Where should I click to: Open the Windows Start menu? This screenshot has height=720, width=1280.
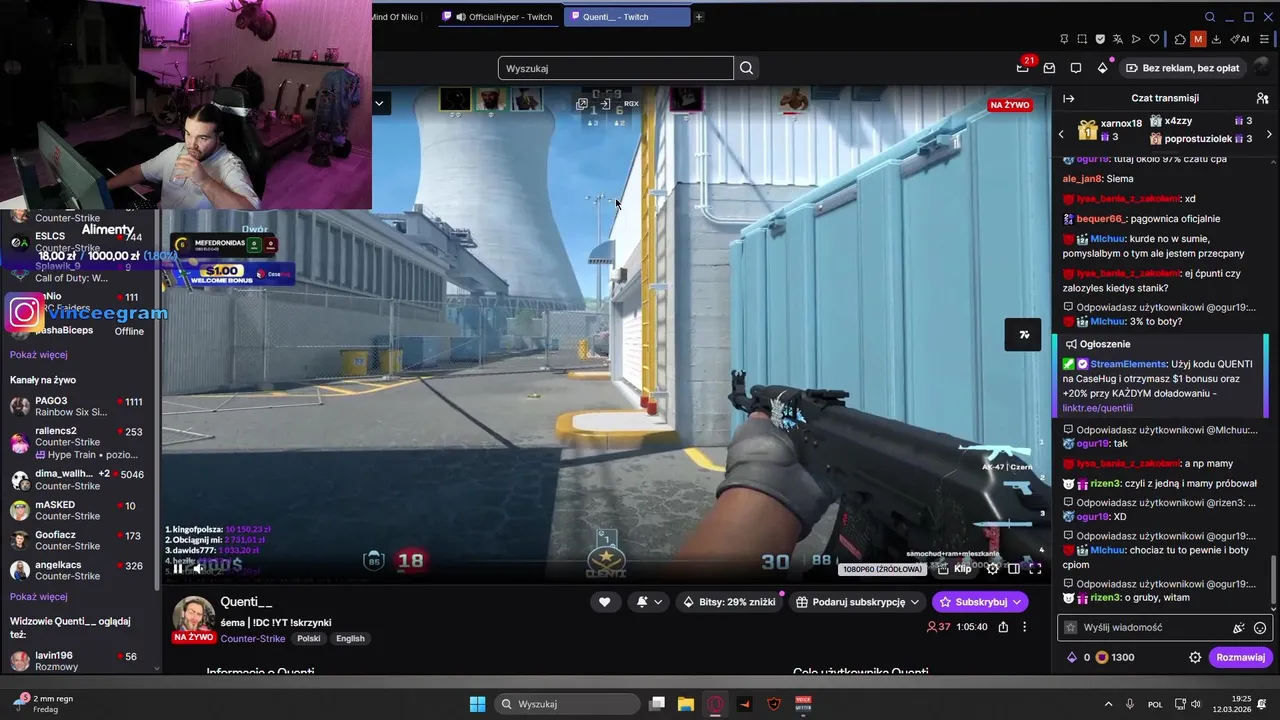(478, 704)
